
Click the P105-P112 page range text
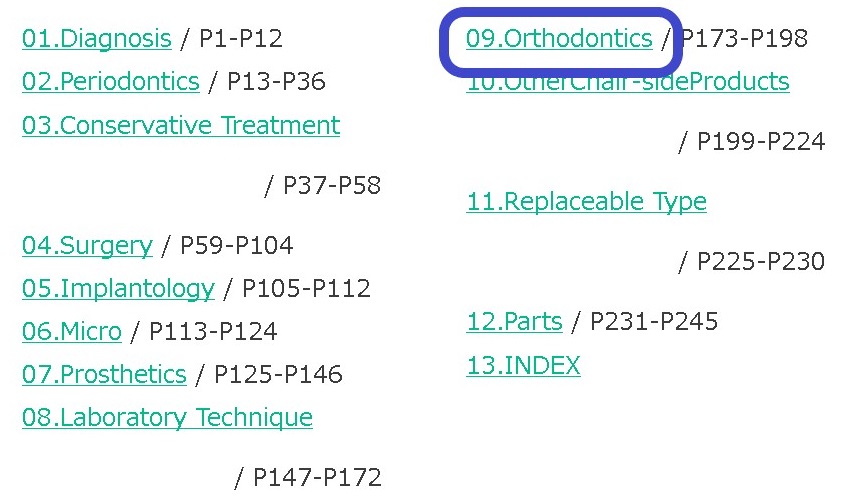[x=306, y=288]
